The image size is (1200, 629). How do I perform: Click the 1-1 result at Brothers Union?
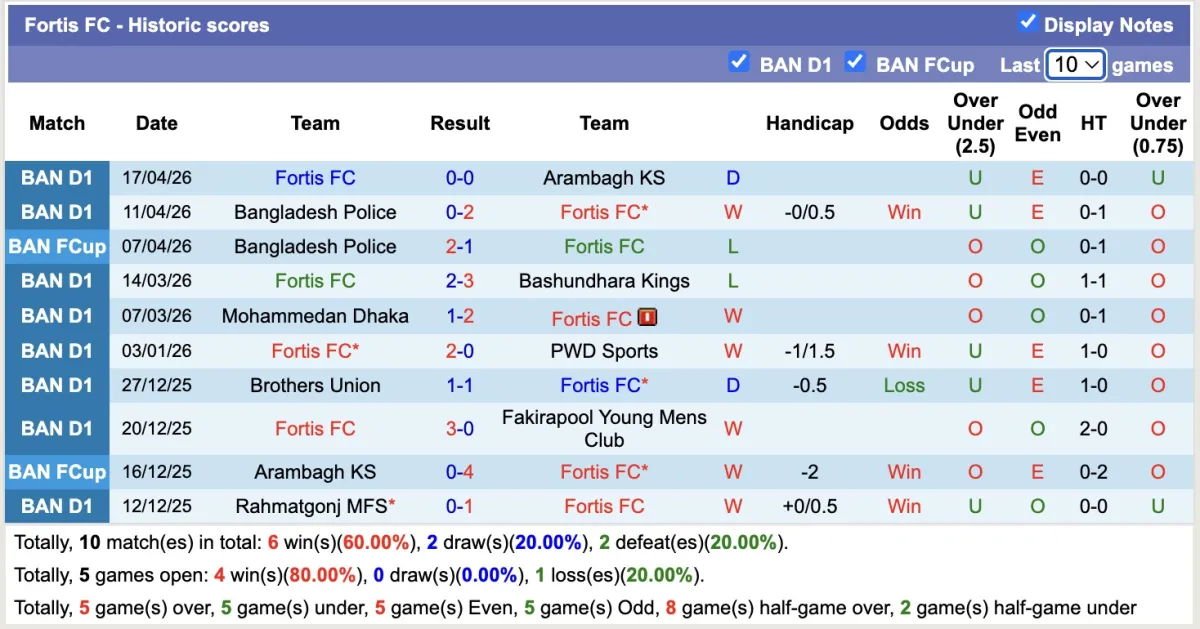pyautogui.click(x=460, y=385)
